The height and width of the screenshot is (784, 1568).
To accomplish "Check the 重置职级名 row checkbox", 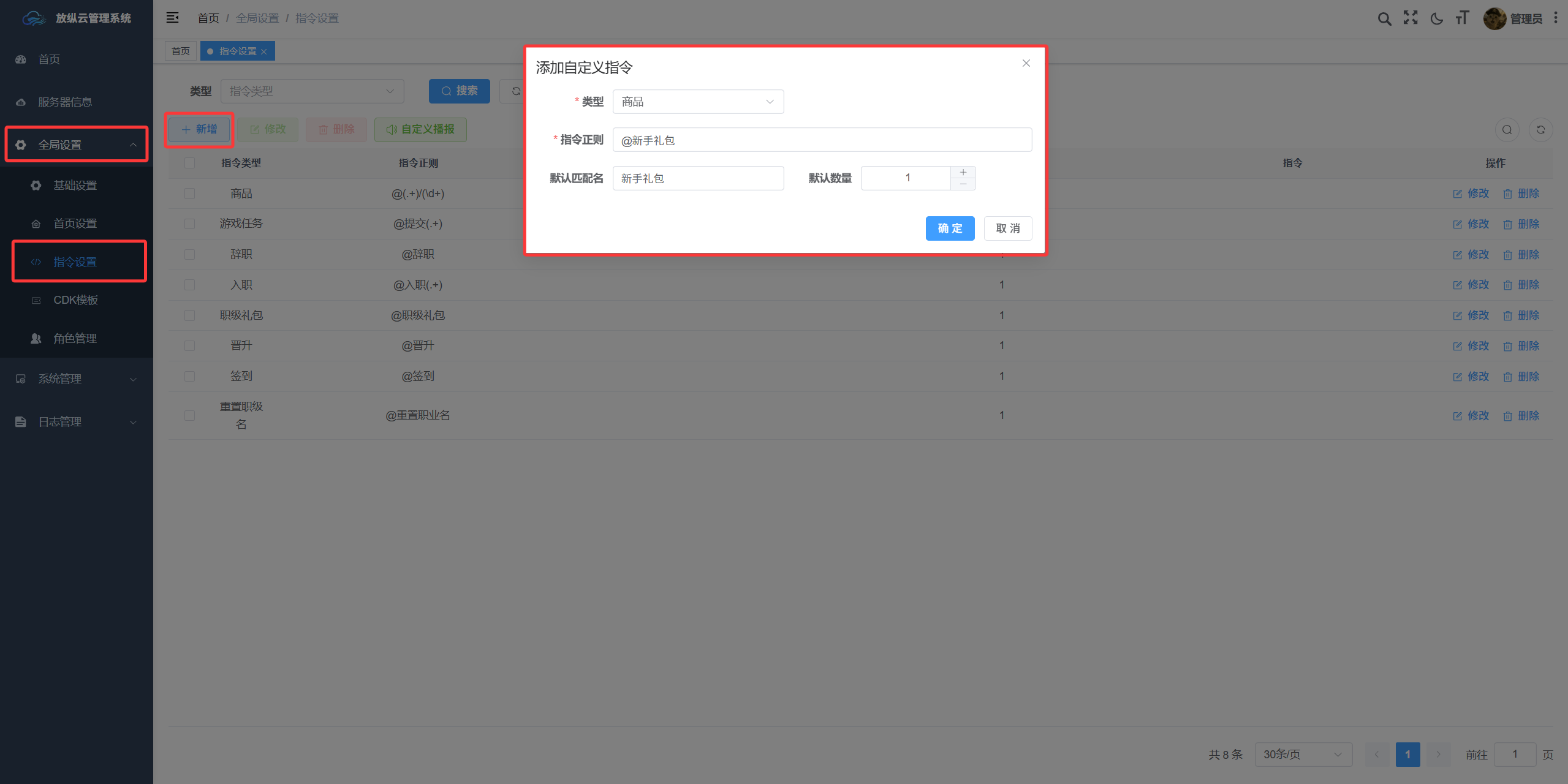I will pos(190,416).
